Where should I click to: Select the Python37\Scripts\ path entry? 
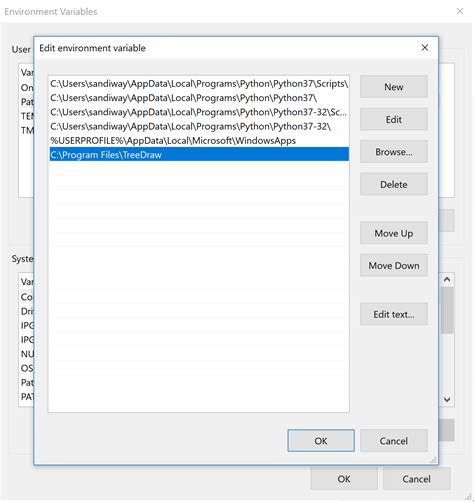click(199, 83)
